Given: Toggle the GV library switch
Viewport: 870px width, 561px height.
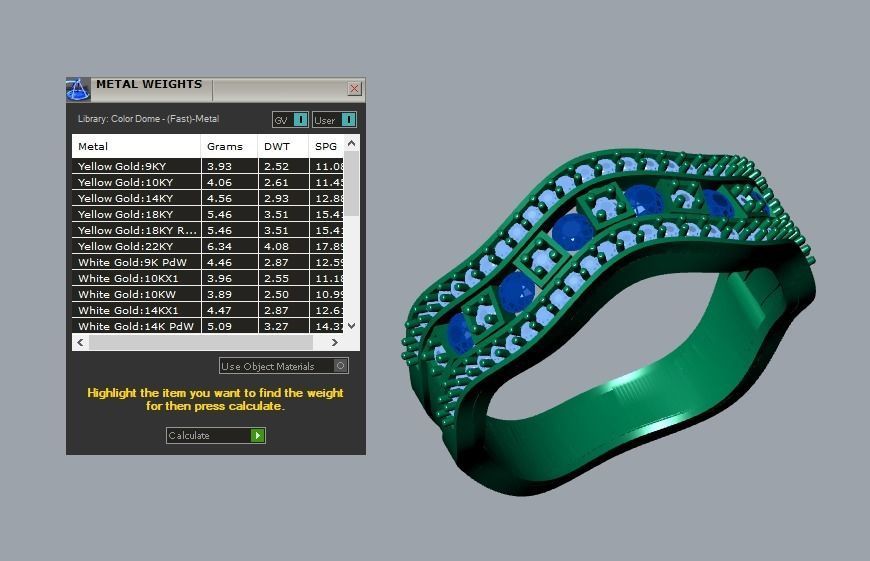Looking at the screenshot, I should click(x=290, y=120).
